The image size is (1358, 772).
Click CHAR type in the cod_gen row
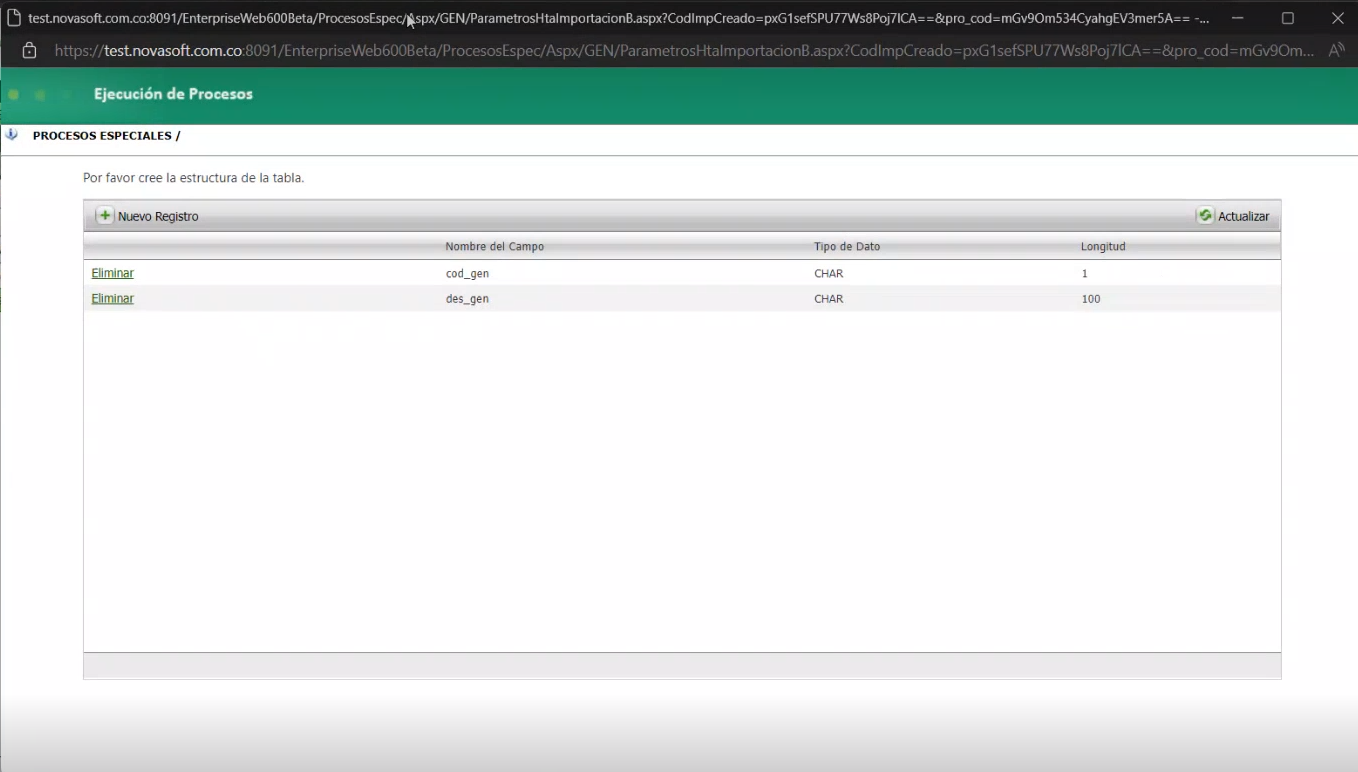[828, 273]
